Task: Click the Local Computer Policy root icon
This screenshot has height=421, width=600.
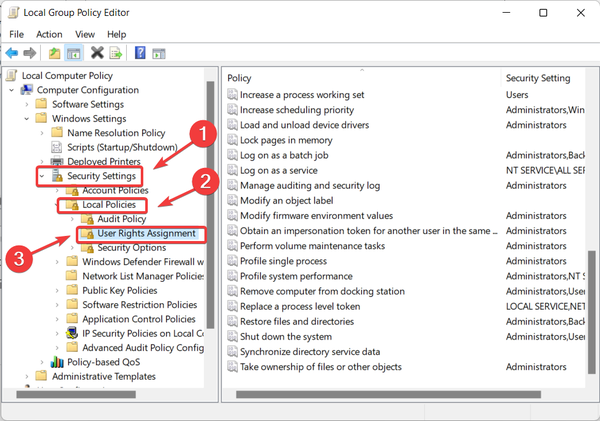Action: [x=12, y=75]
